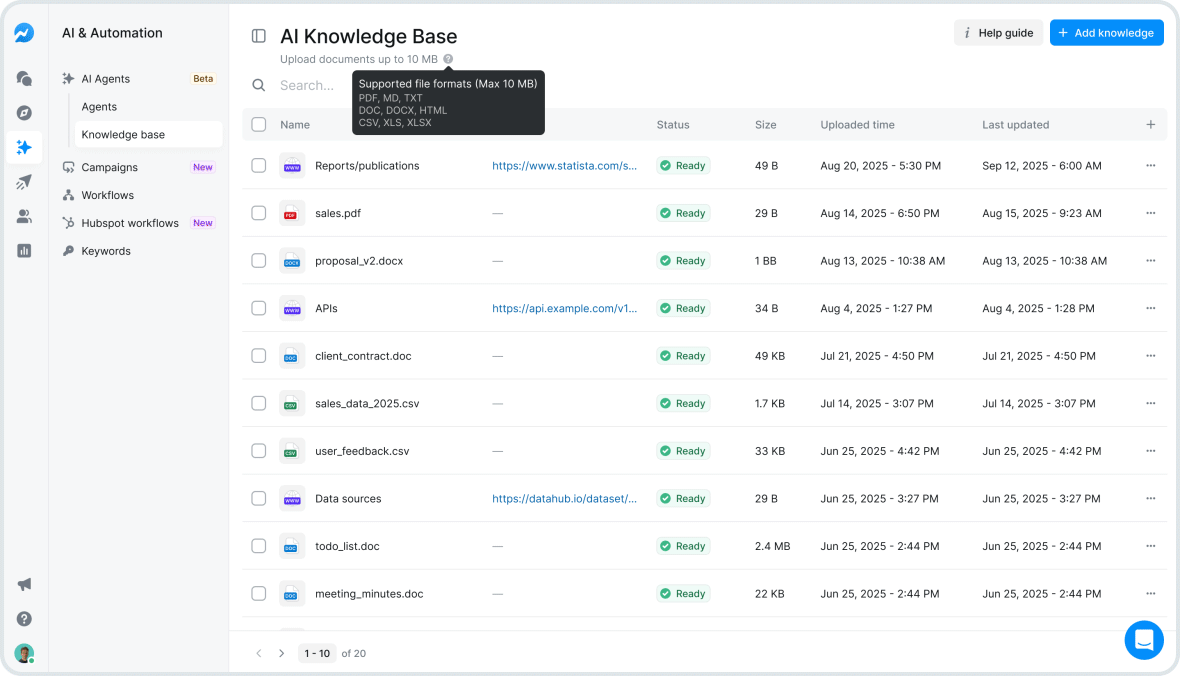Open row options for Data sources
Screen dimensions: 1180x676
(1151, 498)
